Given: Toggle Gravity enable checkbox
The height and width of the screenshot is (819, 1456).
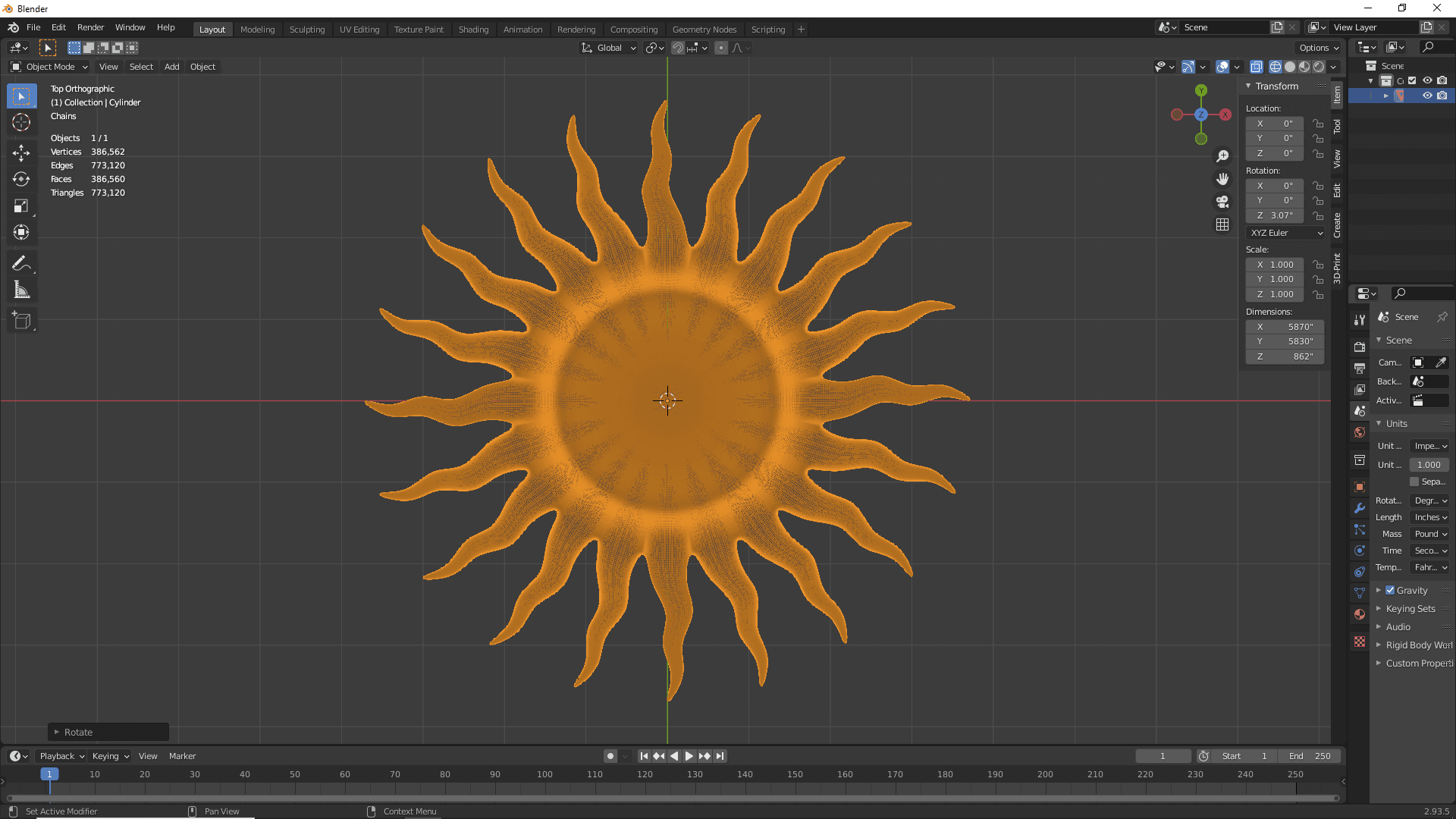Looking at the screenshot, I should point(1390,590).
